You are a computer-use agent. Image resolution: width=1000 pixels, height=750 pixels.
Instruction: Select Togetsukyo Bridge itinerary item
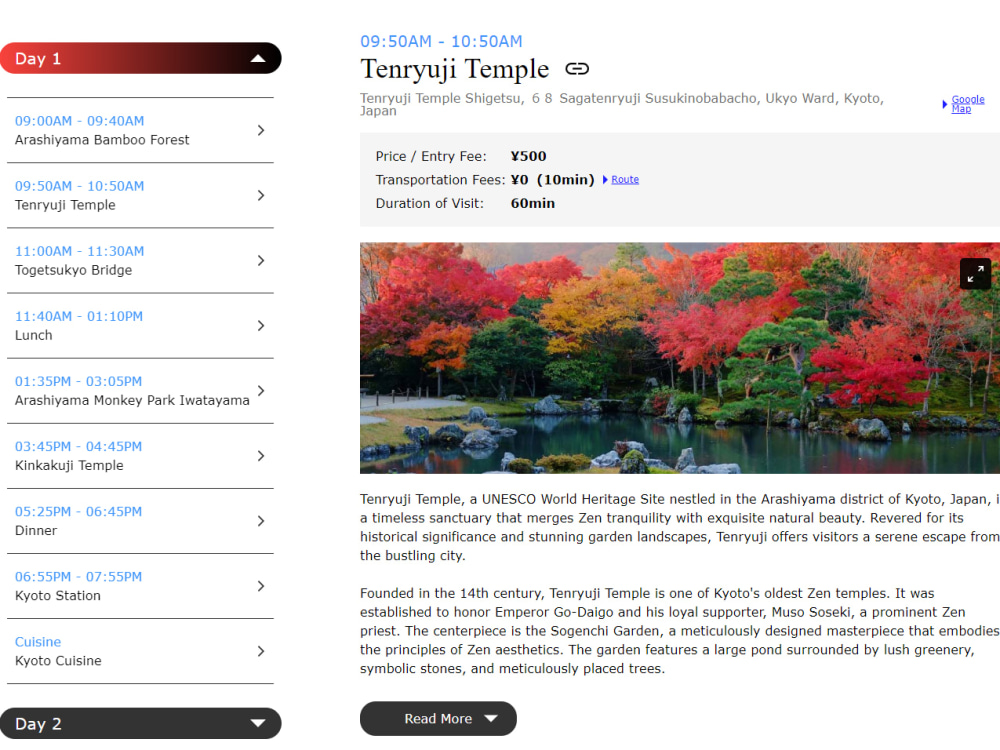click(x=140, y=260)
